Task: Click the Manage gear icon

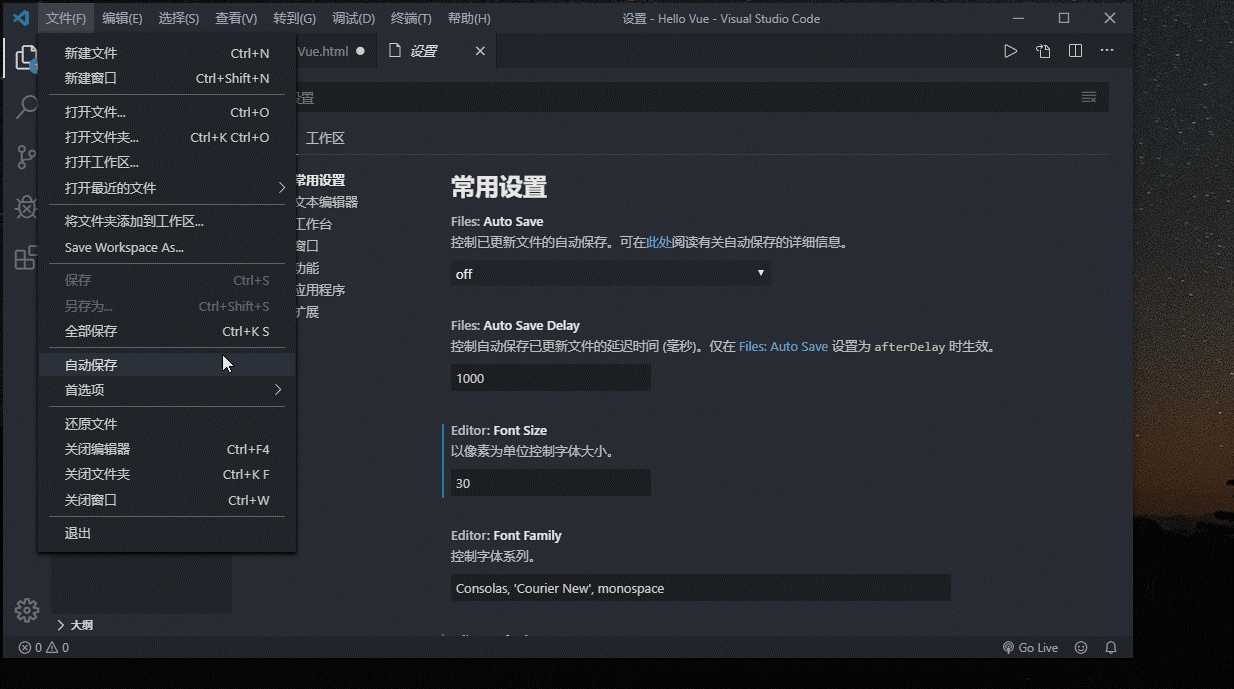Action: tap(27, 610)
